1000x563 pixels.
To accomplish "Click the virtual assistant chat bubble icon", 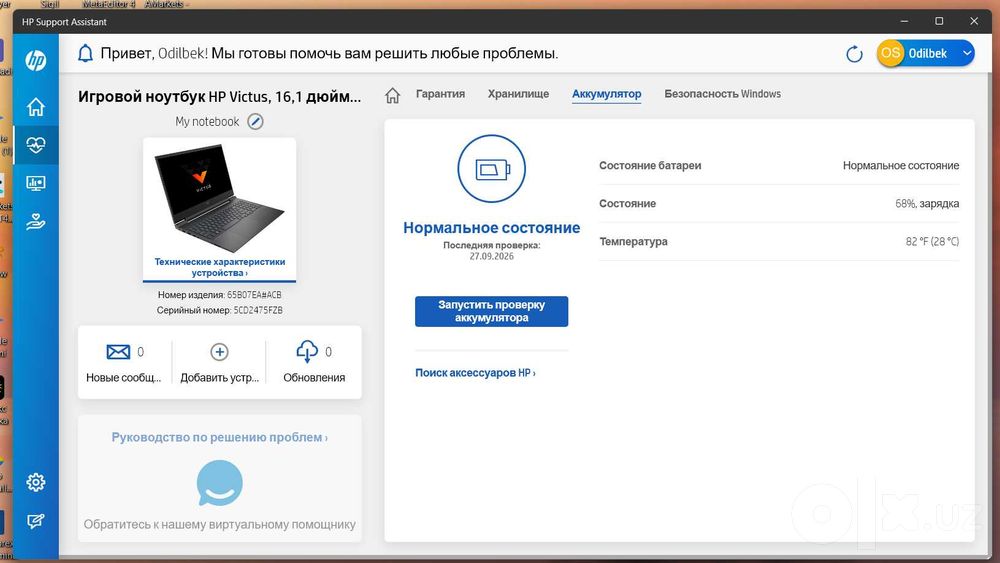I will pos(219,483).
